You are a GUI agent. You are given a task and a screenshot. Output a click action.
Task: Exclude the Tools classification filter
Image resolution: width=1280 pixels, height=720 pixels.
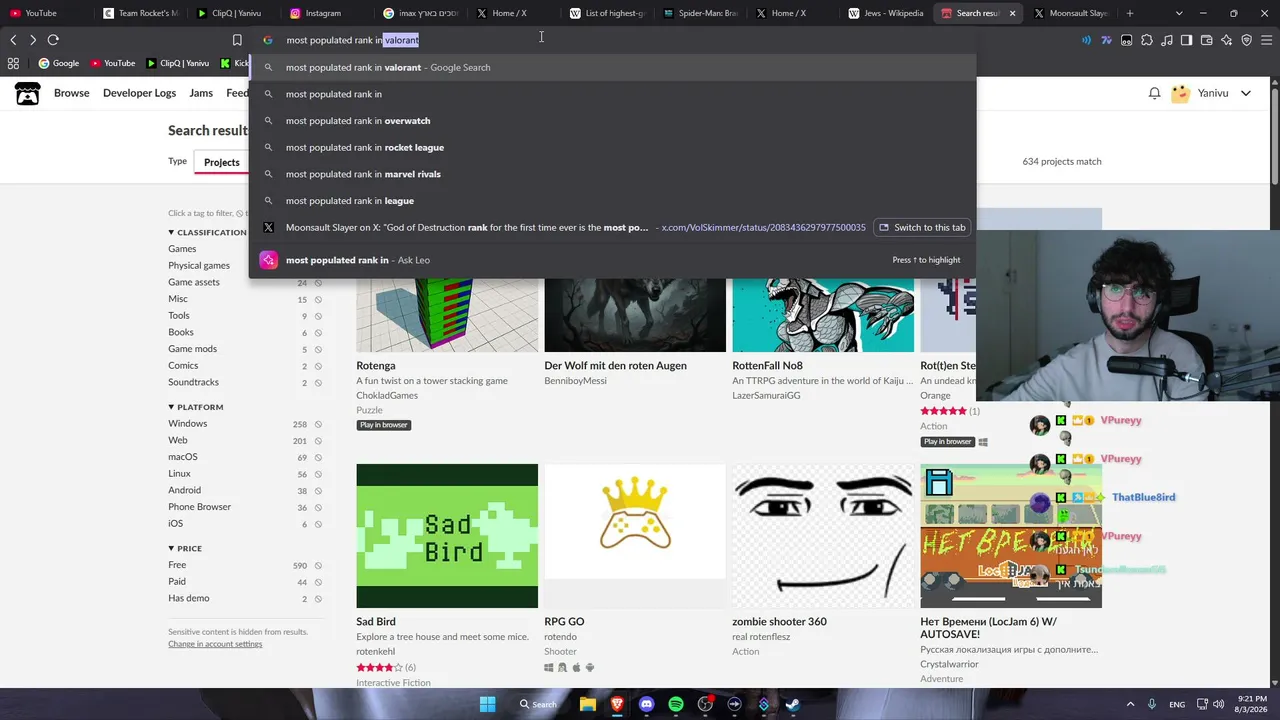(318, 316)
